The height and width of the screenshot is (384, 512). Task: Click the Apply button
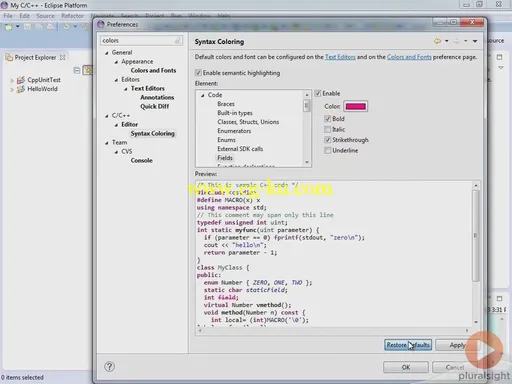[x=457, y=345]
